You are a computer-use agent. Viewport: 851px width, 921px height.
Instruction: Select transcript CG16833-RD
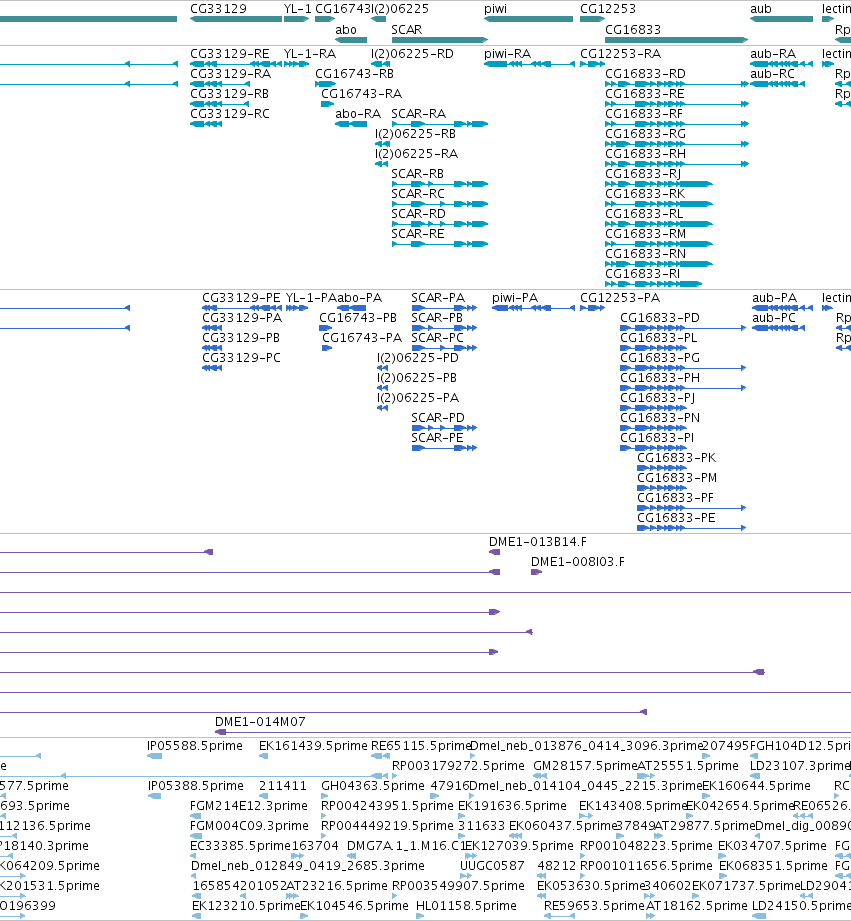click(x=677, y=84)
